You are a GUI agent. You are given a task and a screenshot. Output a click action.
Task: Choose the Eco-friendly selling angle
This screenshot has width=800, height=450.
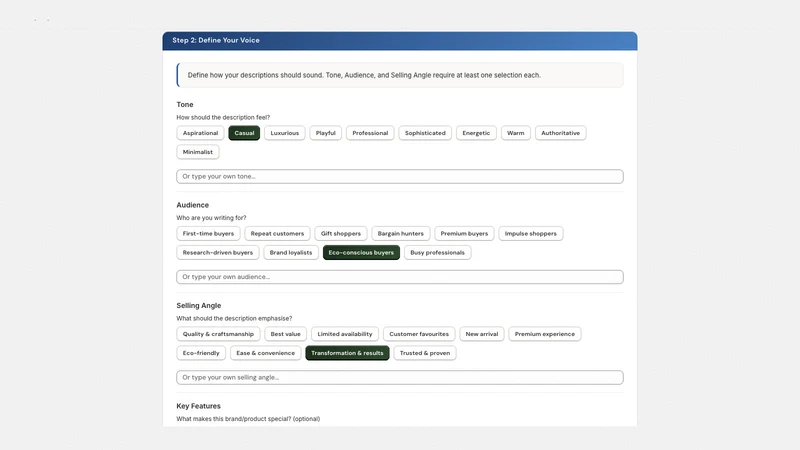pyautogui.click(x=201, y=353)
